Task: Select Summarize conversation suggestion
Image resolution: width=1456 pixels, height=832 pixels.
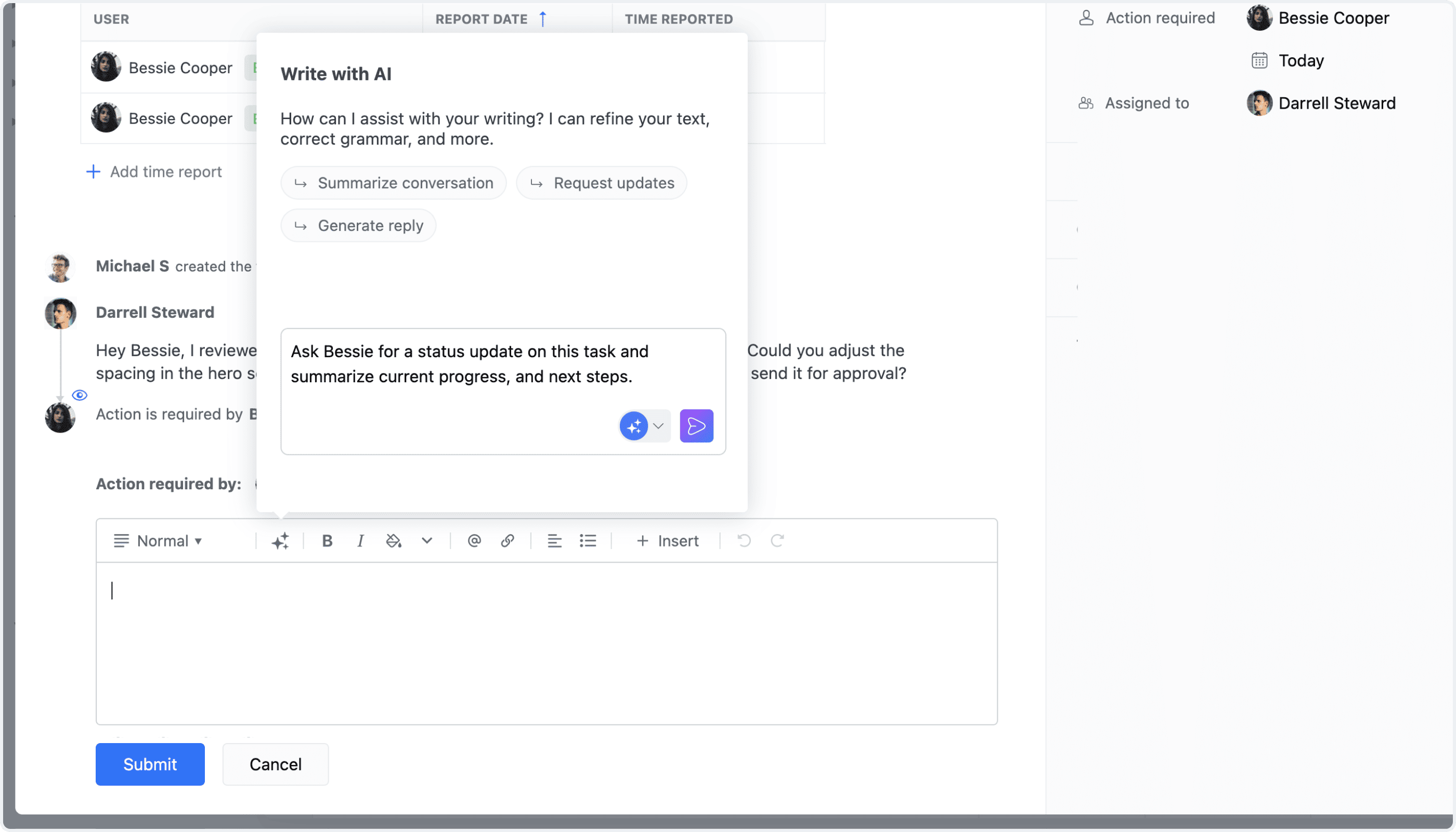Action: coord(393,183)
